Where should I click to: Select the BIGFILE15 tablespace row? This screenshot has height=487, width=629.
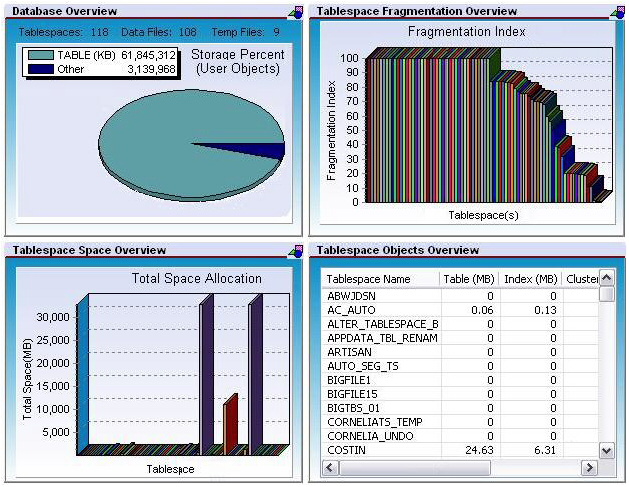pyautogui.click(x=461, y=394)
